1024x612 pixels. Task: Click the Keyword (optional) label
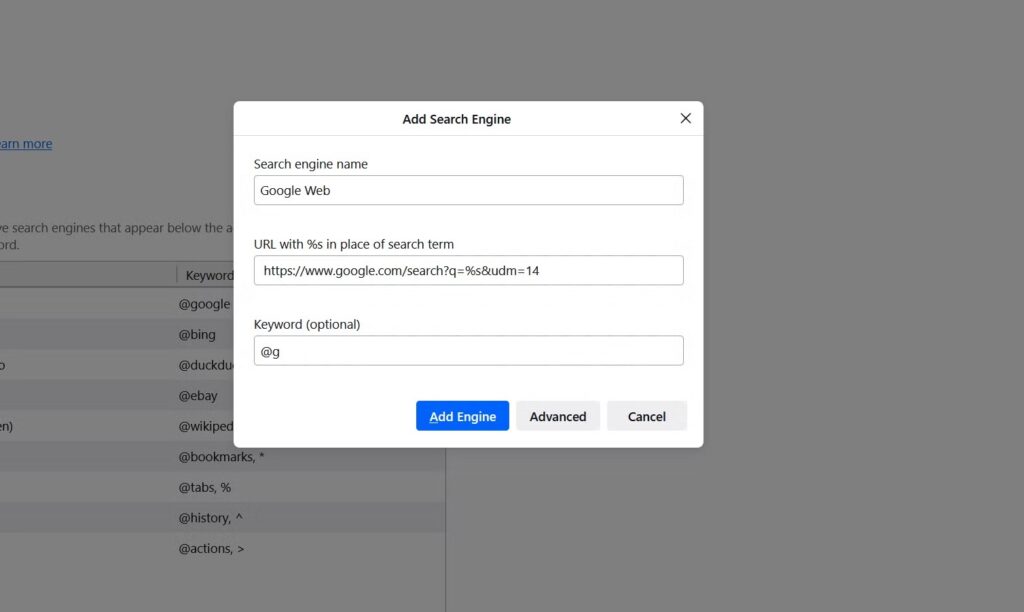307,324
